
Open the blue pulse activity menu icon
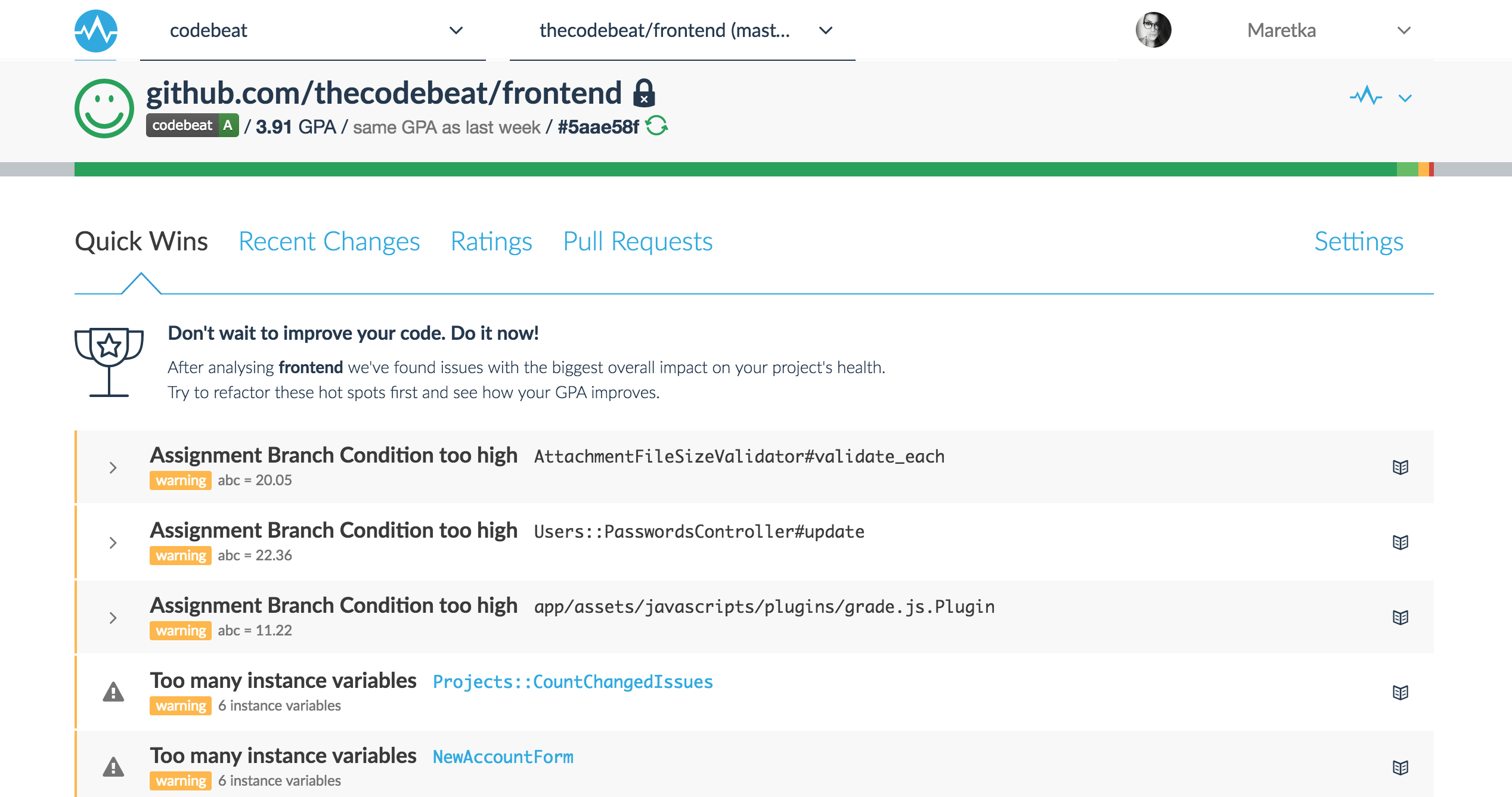tap(1366, 97)
